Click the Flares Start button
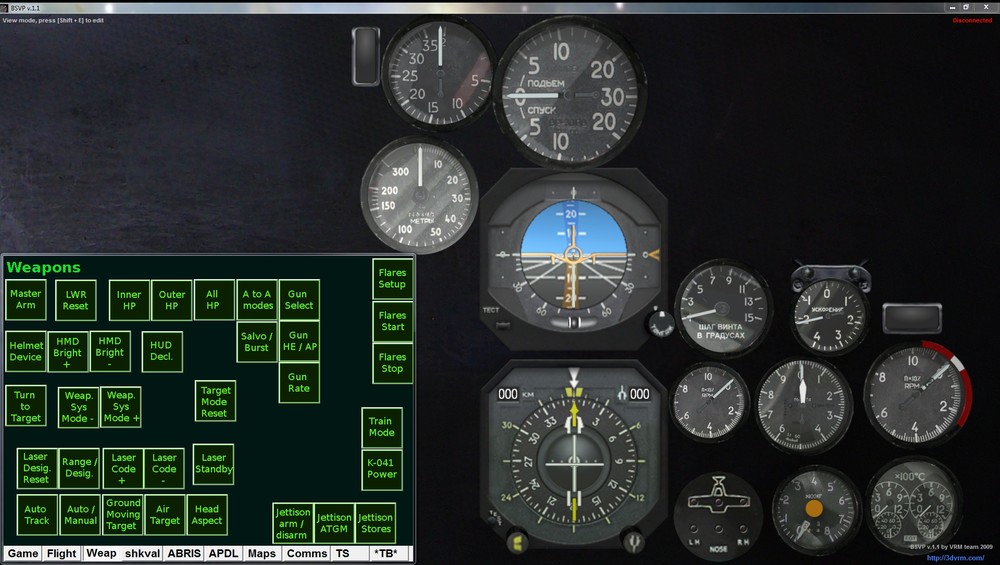This screenshot has width=1000, height=565. pos(392,321)
